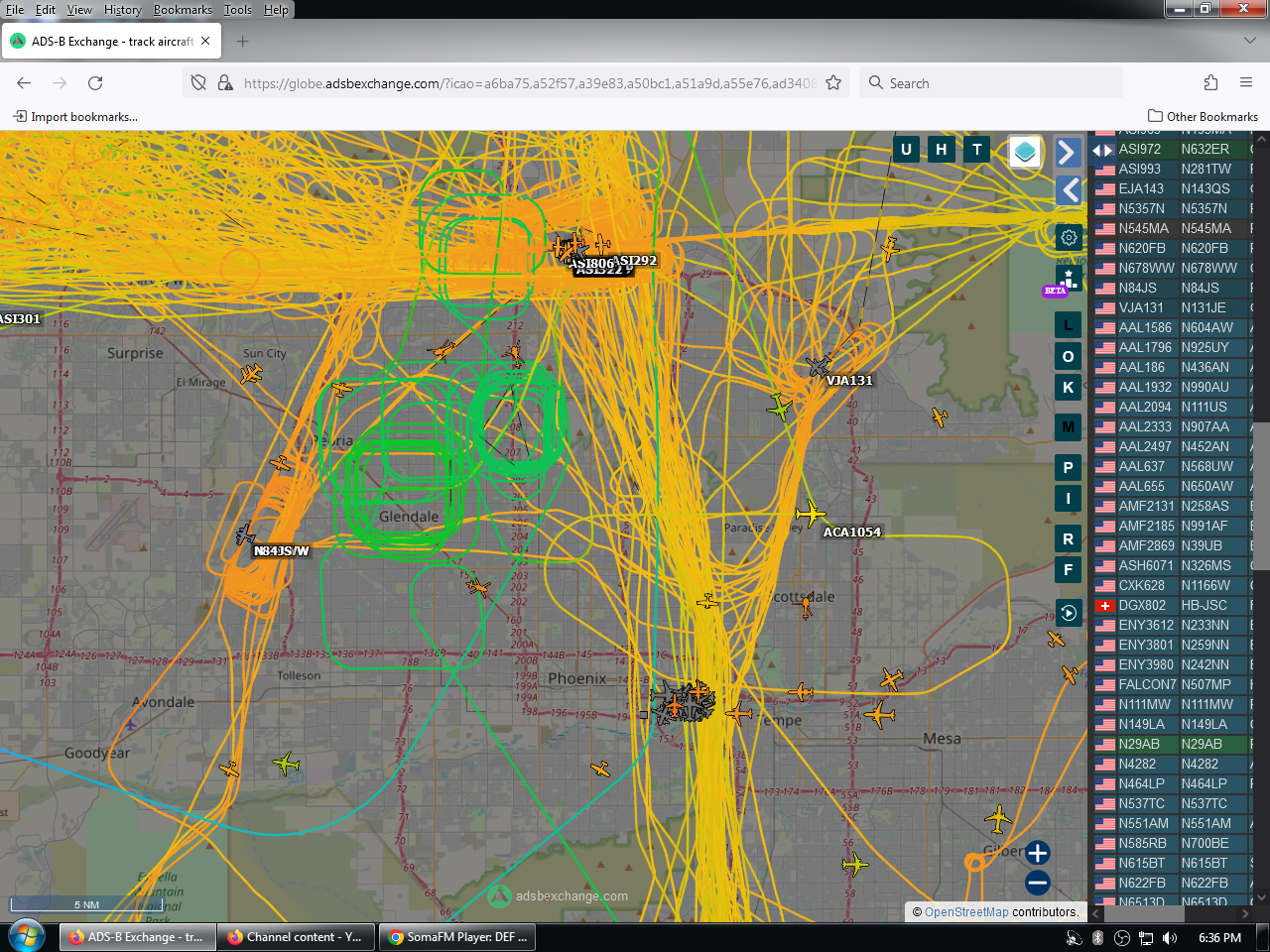Select the VJA131 aircraft on the map
Image resolution: width=1270 pixels, height=952 pixels.
coord(820,367)
